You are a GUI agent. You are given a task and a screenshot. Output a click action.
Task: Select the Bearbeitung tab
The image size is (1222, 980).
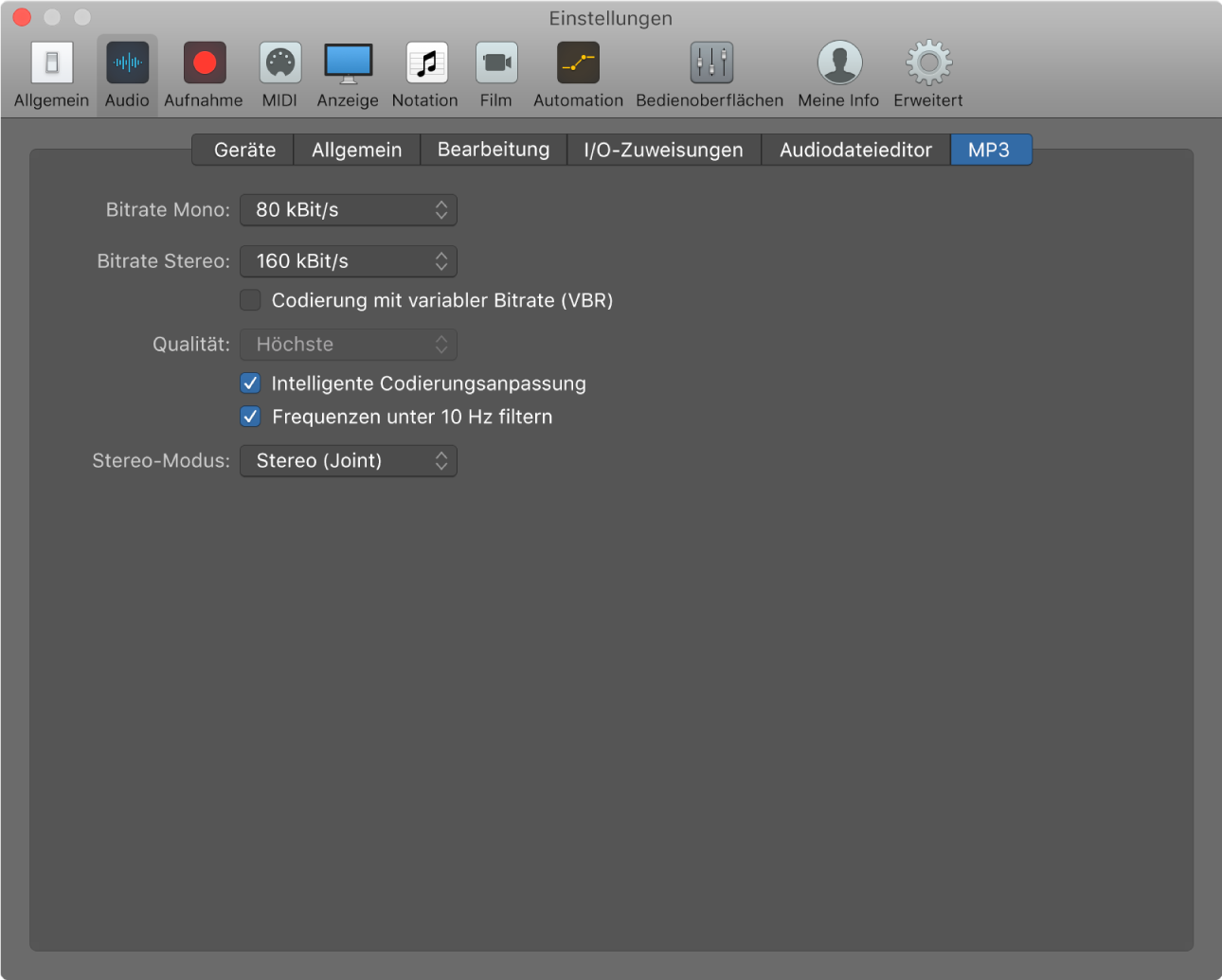click(x=494, y=150)
